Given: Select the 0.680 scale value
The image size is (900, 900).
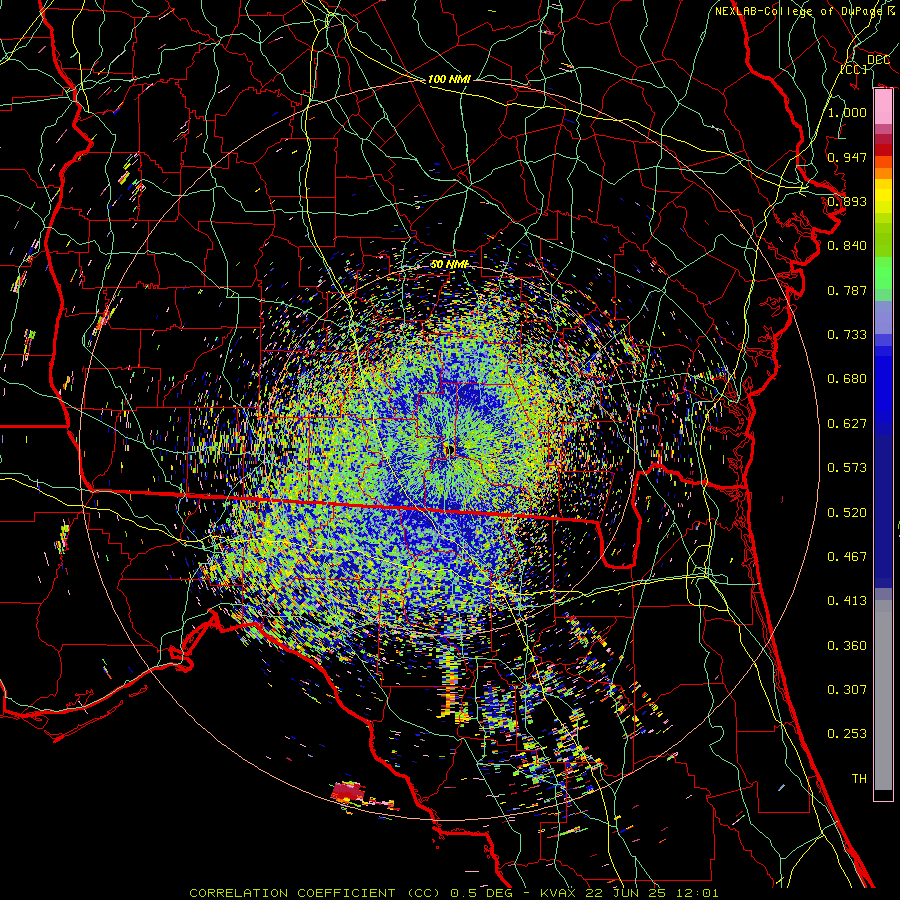Looking at the screenshot, I should point(847,379).
